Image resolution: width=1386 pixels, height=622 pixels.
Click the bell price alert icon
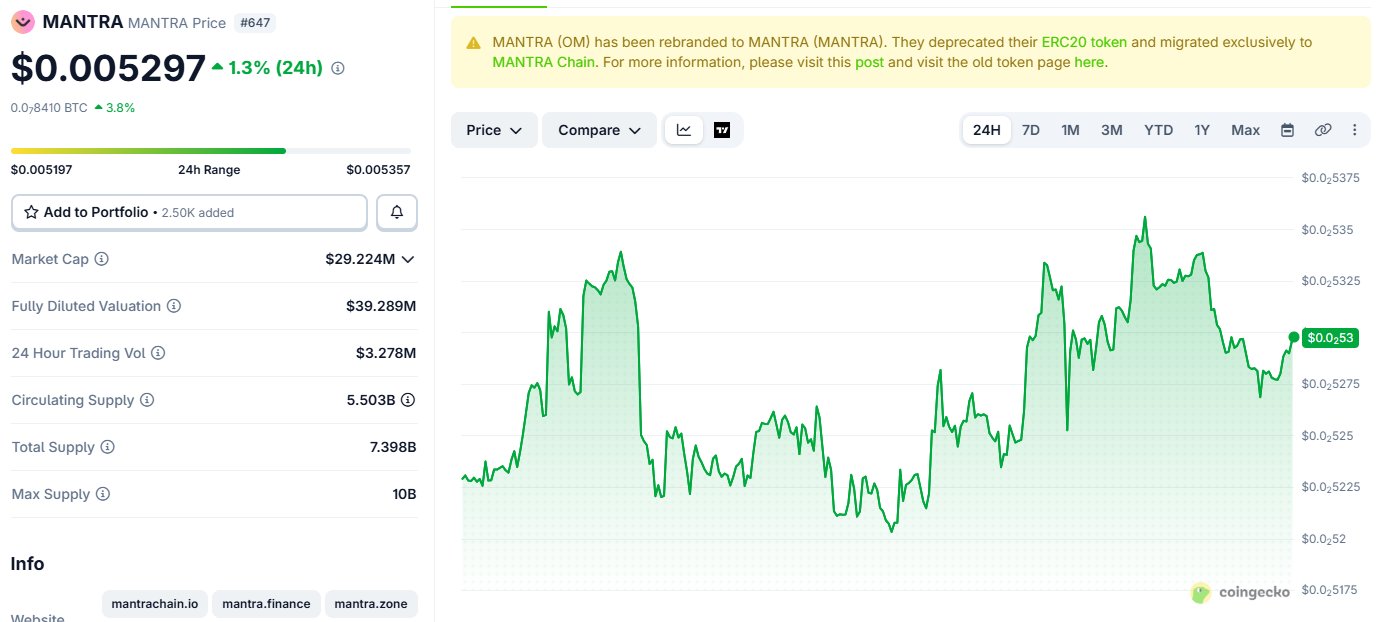click(397, 212)
